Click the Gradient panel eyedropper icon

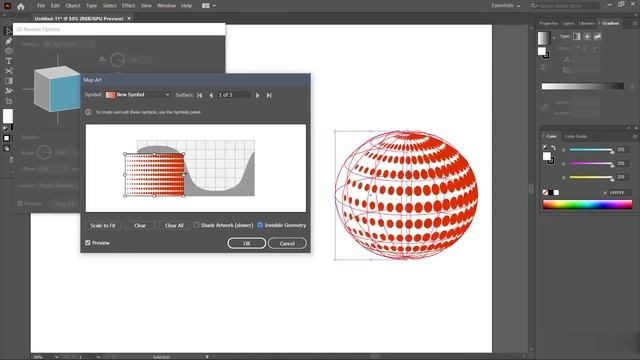(544, 107)
